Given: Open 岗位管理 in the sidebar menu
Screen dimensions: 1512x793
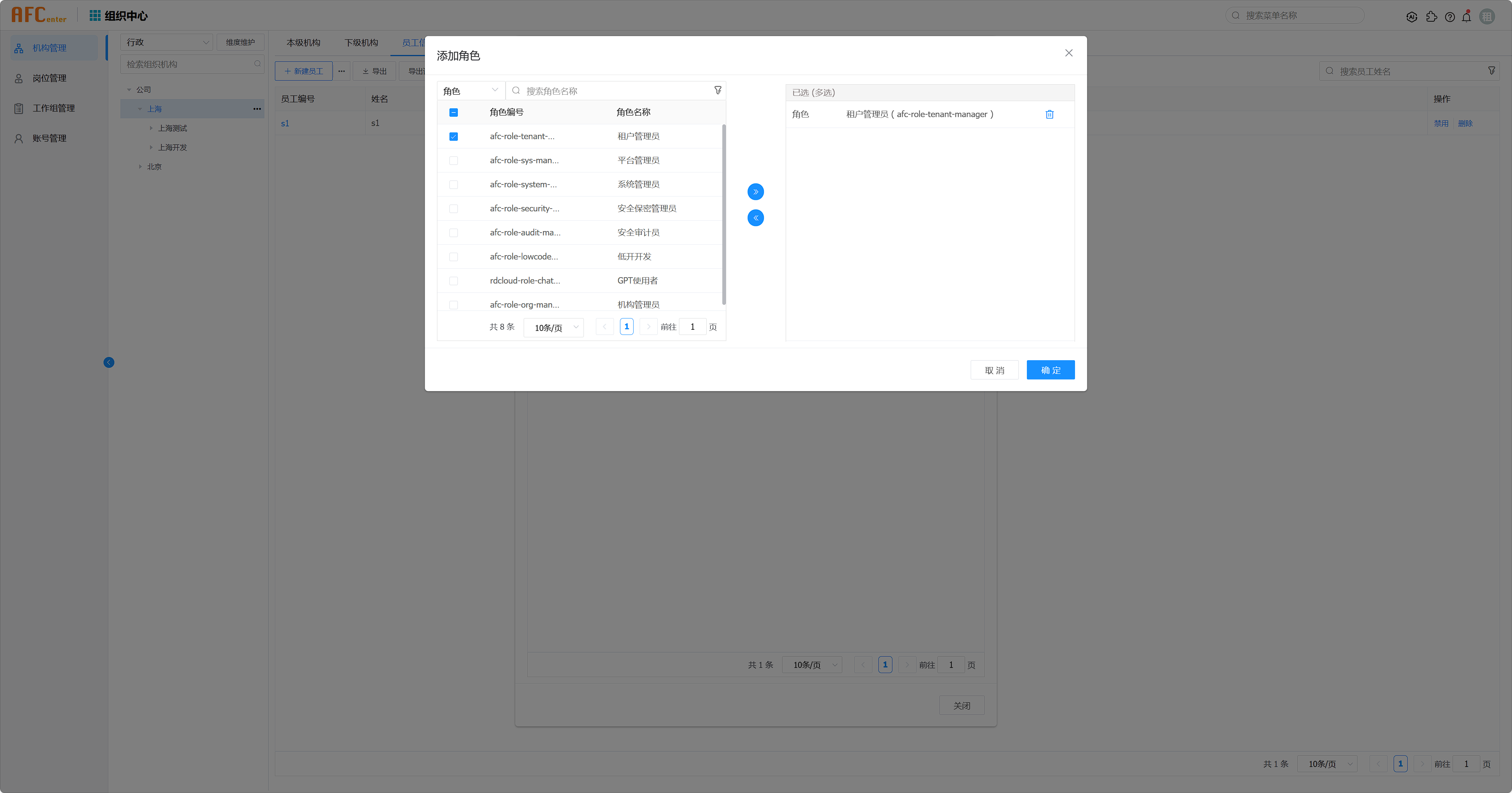Looking at the screenshot, I should [x=49, y=78].
